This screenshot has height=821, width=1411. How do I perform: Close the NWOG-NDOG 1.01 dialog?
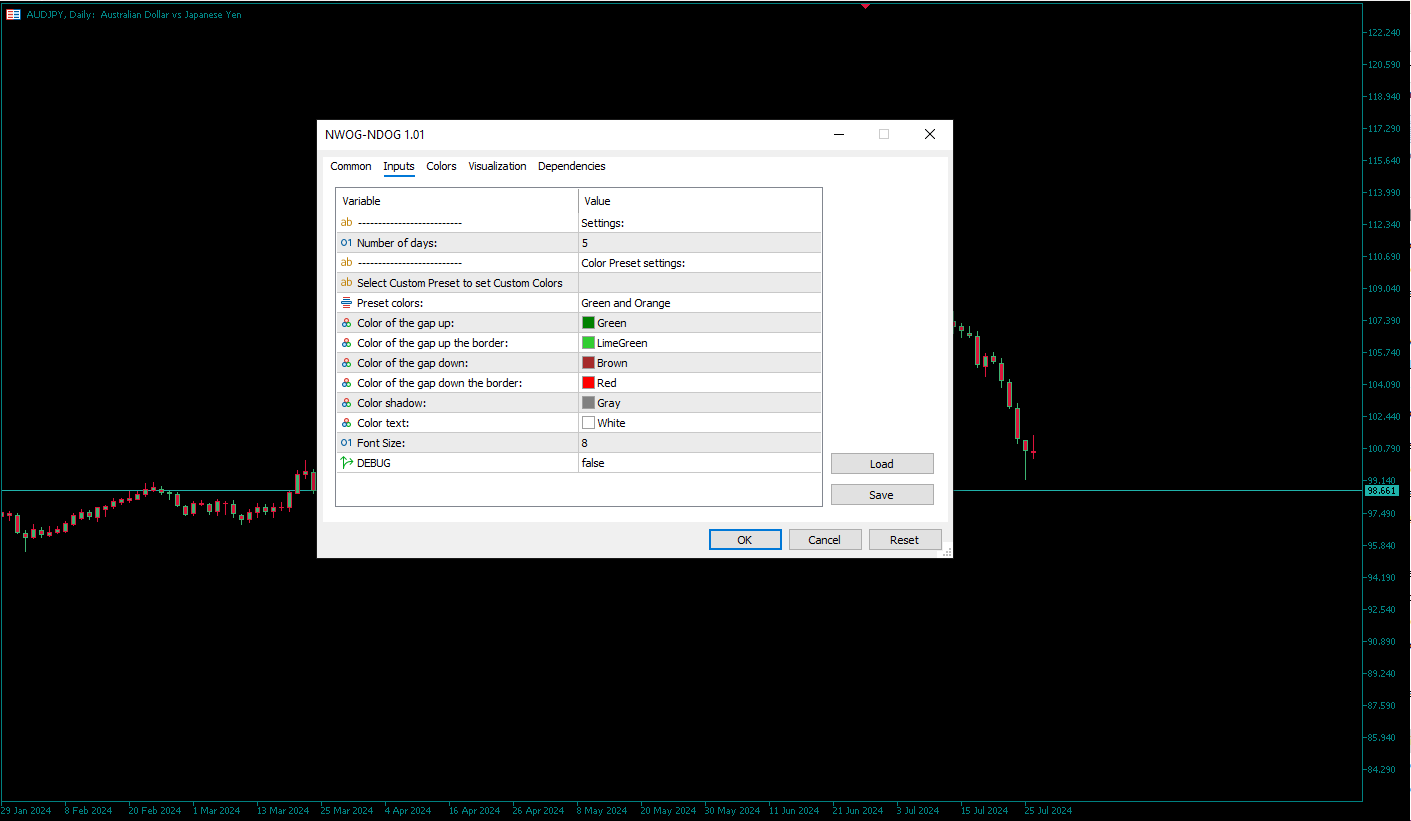click(x=929, y=134)
